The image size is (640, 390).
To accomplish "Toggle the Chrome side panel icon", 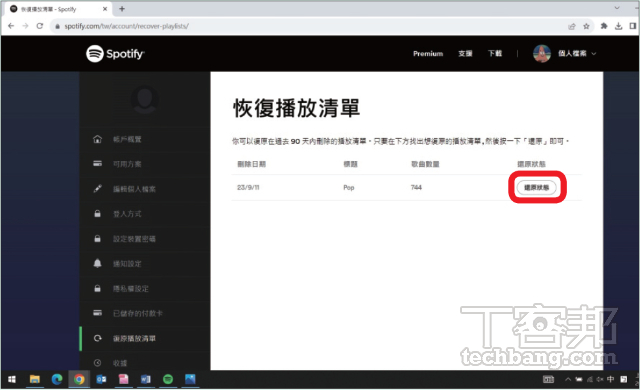I will 633,26.
